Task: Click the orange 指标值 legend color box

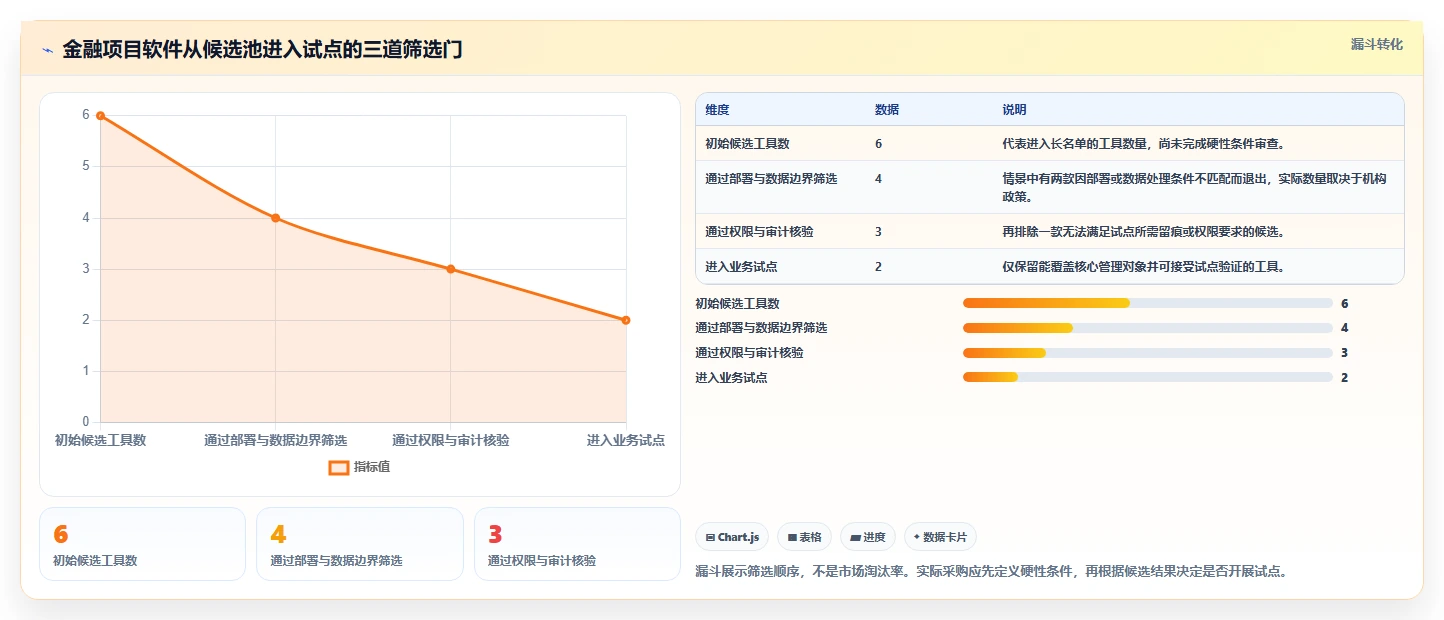Action: (x=339, y=467)
